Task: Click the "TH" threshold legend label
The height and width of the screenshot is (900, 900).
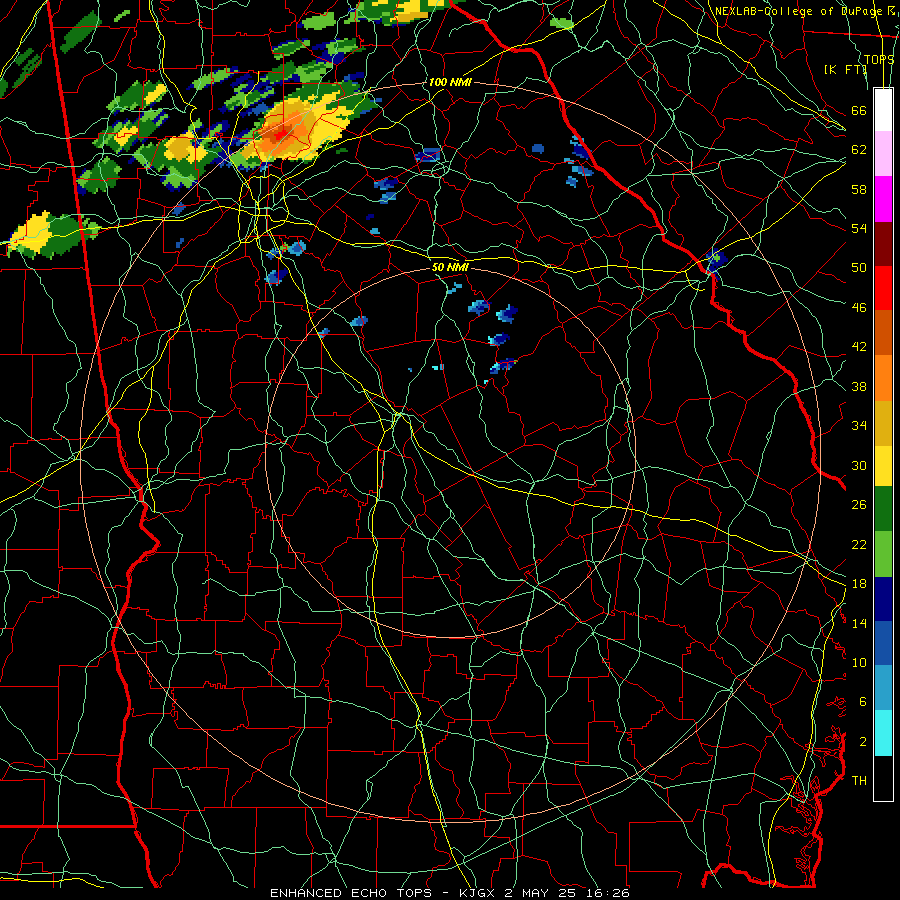Action: [859, 781]
